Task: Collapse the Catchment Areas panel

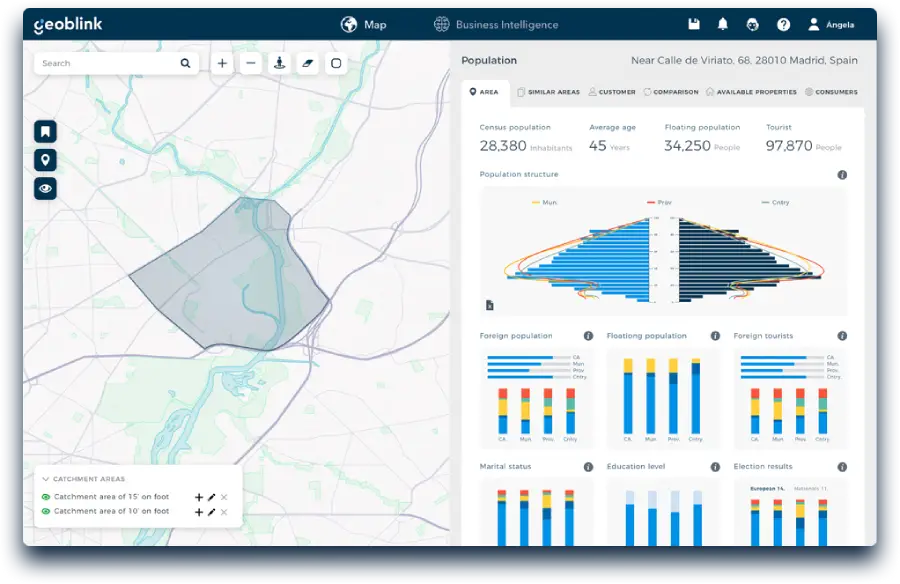Action: click(x=46, y=478)
